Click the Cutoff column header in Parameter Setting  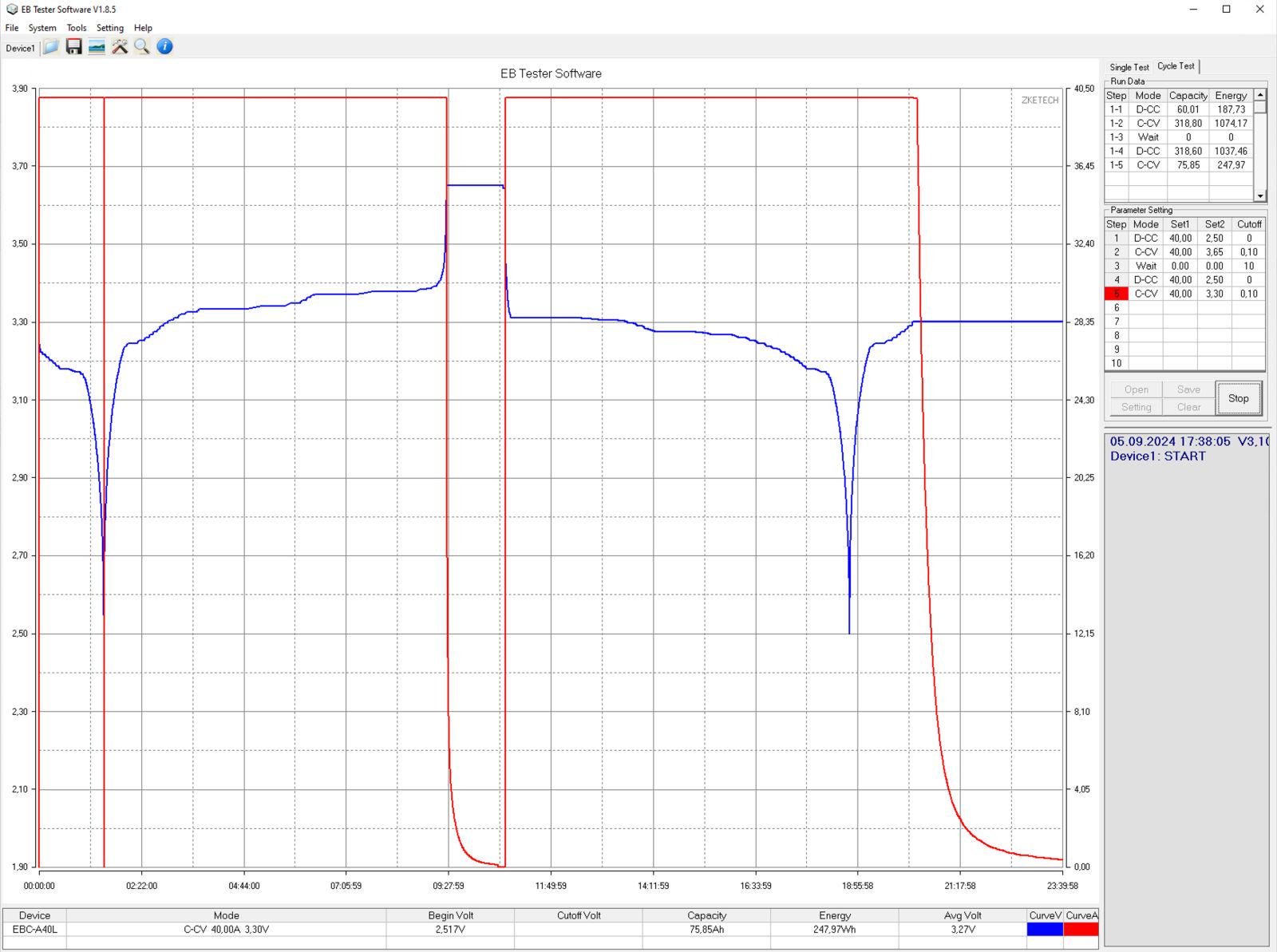pos(1248,224)
